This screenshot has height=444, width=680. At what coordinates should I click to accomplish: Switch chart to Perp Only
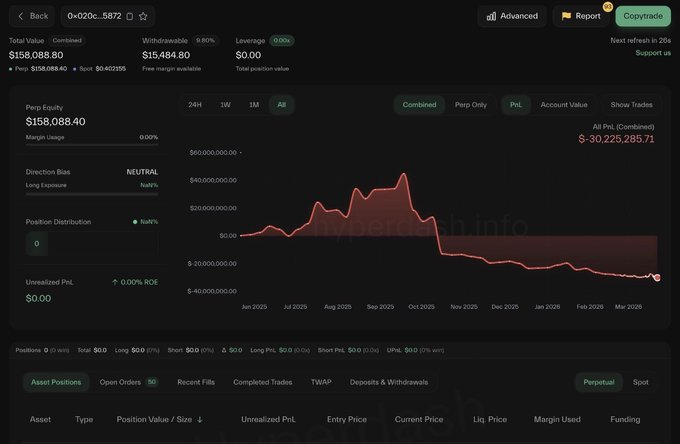471,105
